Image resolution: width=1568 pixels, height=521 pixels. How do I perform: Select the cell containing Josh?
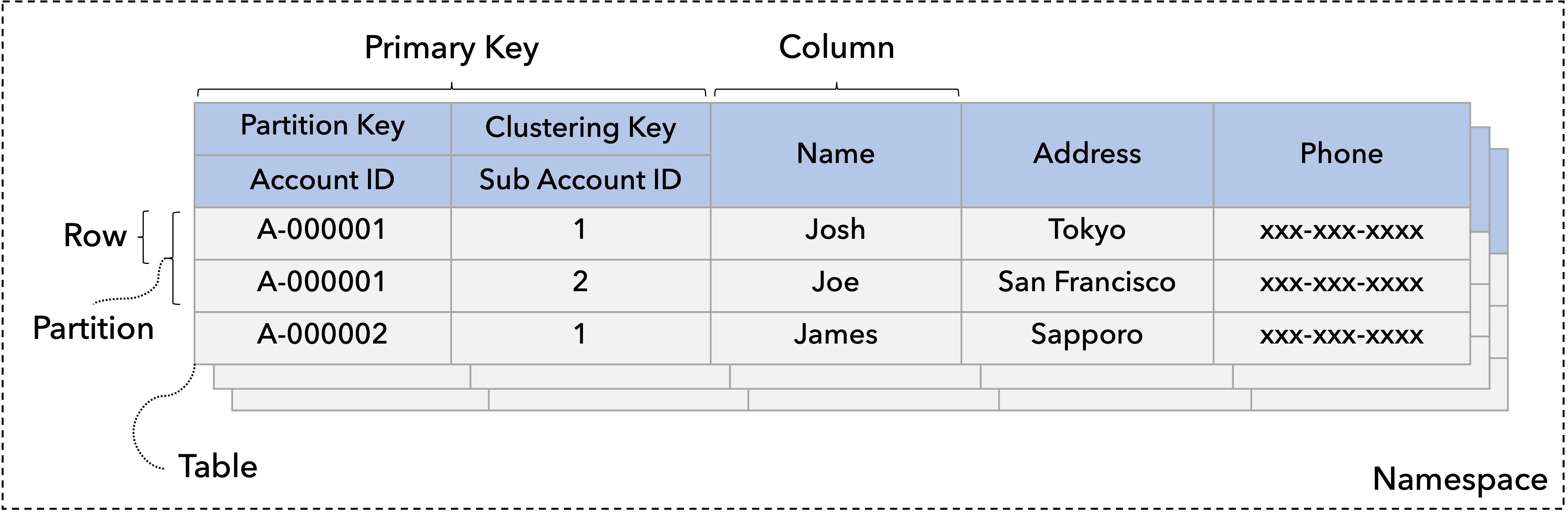(x=835, y=230)
